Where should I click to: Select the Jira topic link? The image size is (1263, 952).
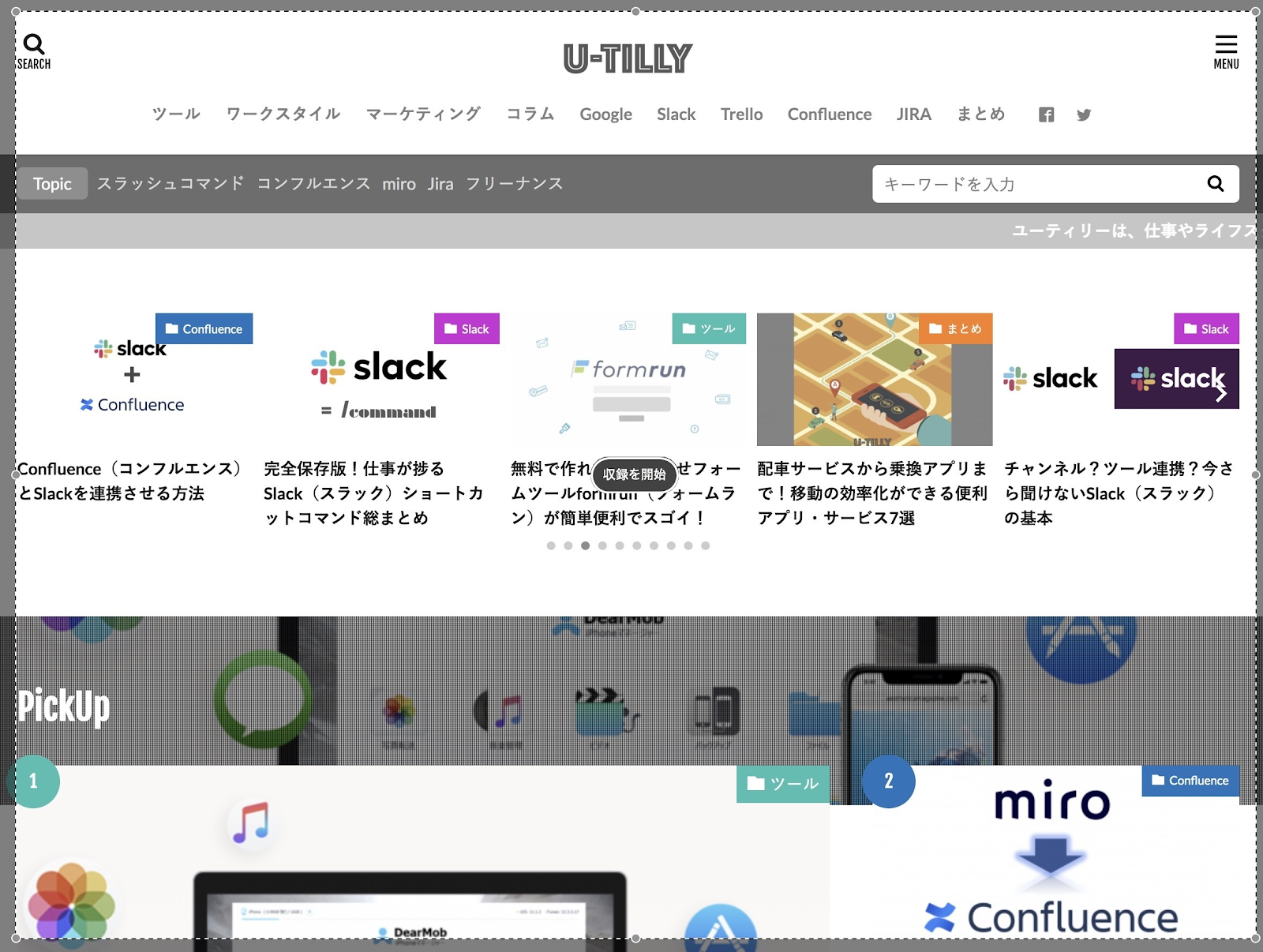tap(440, 184)
